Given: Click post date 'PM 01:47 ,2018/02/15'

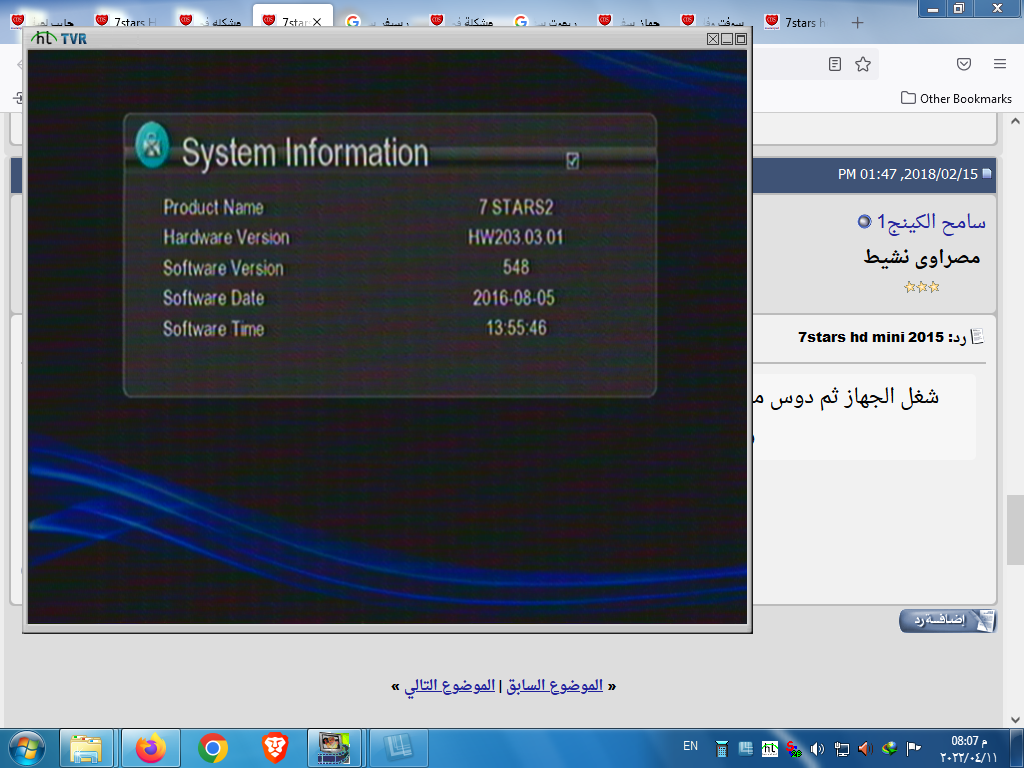Looking at the screenshot, I should coord(908,174).
